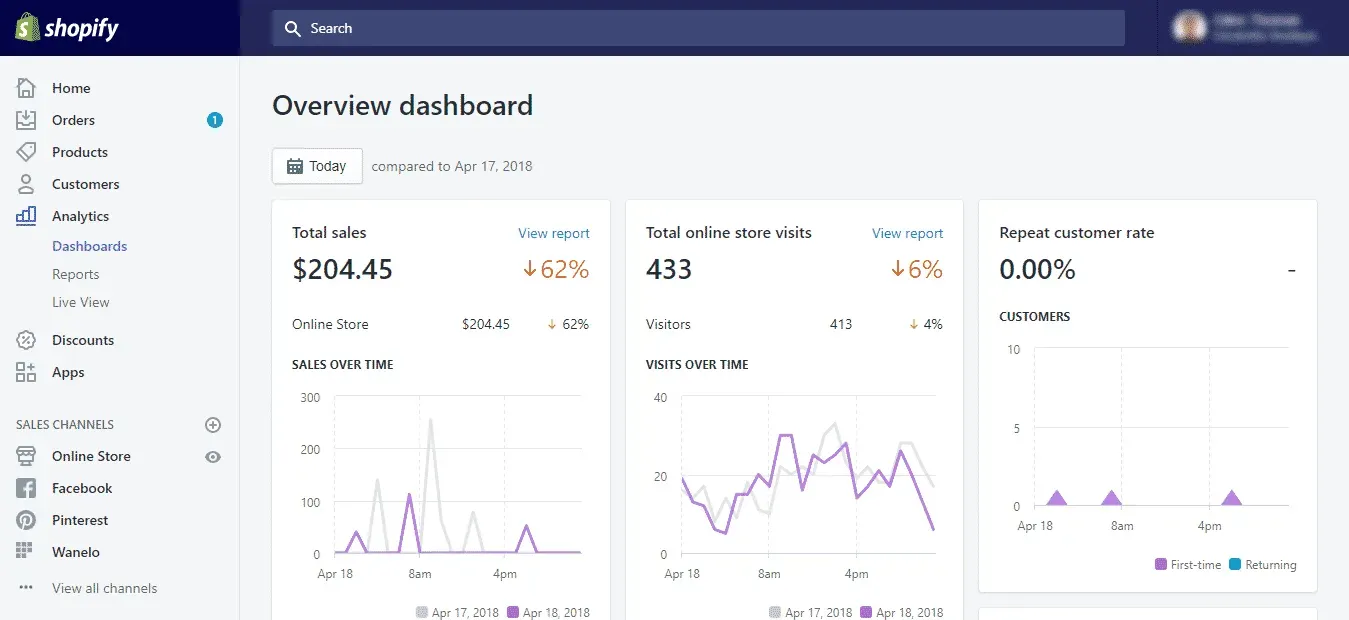The image size is (1349, 620).
Task: Click into the top search field
Action: coord(699,28)
